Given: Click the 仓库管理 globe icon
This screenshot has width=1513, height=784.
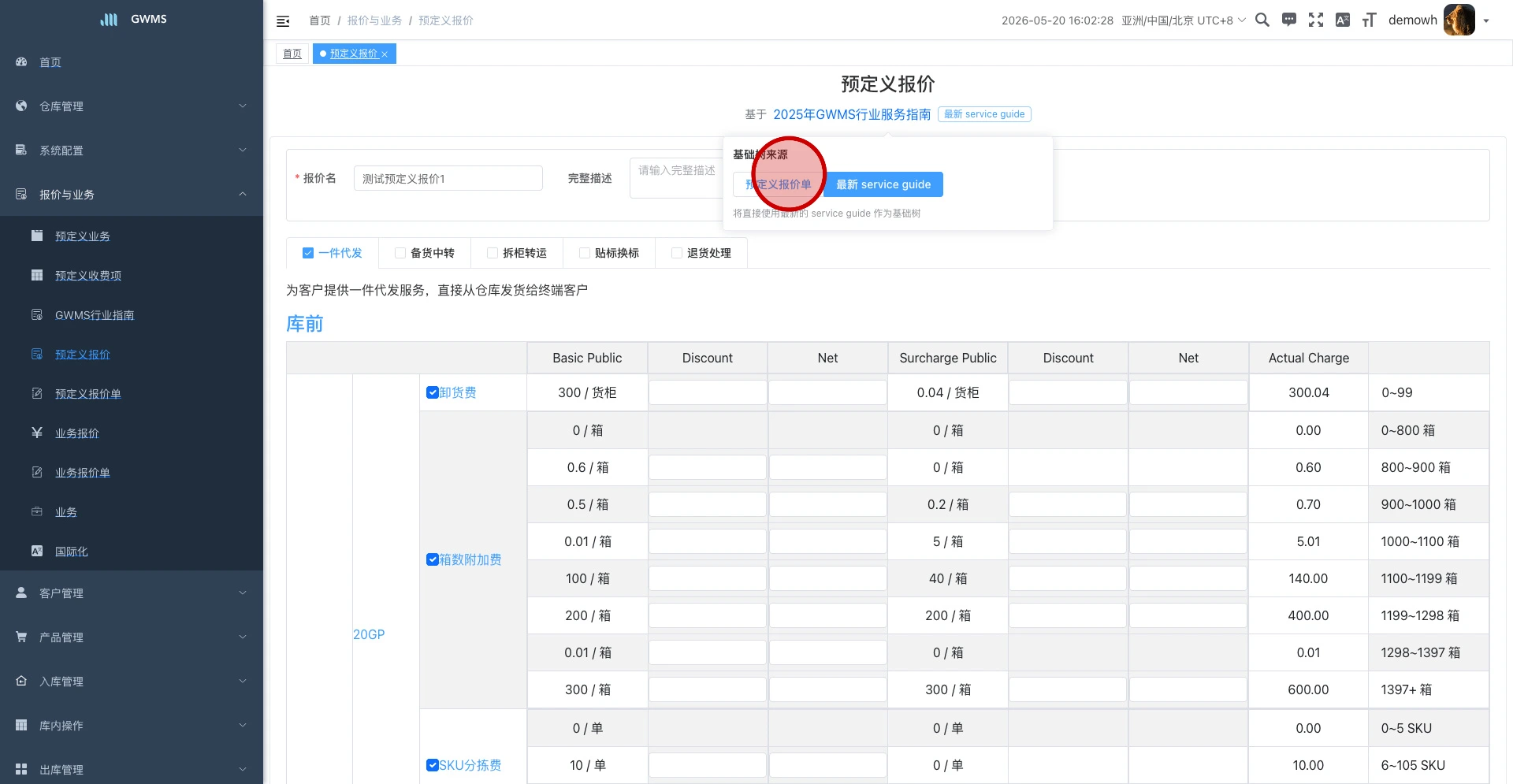Looking at the screenshot, I should [x=21, y=106].
